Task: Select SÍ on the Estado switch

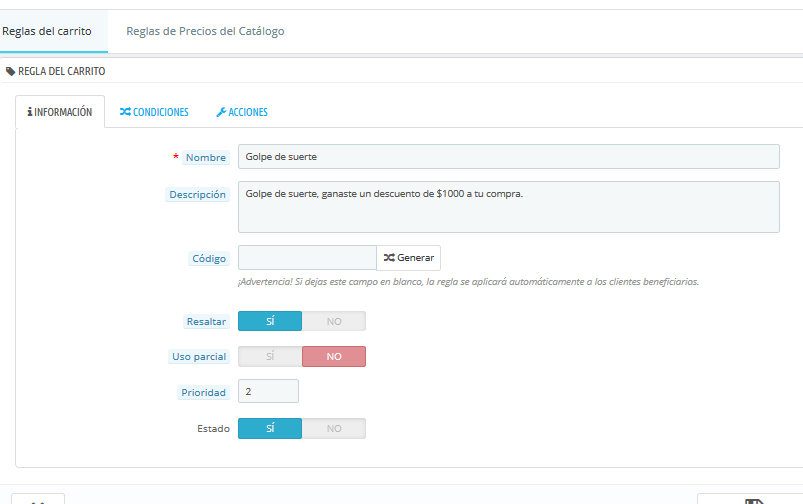Action: coord(270,428)
